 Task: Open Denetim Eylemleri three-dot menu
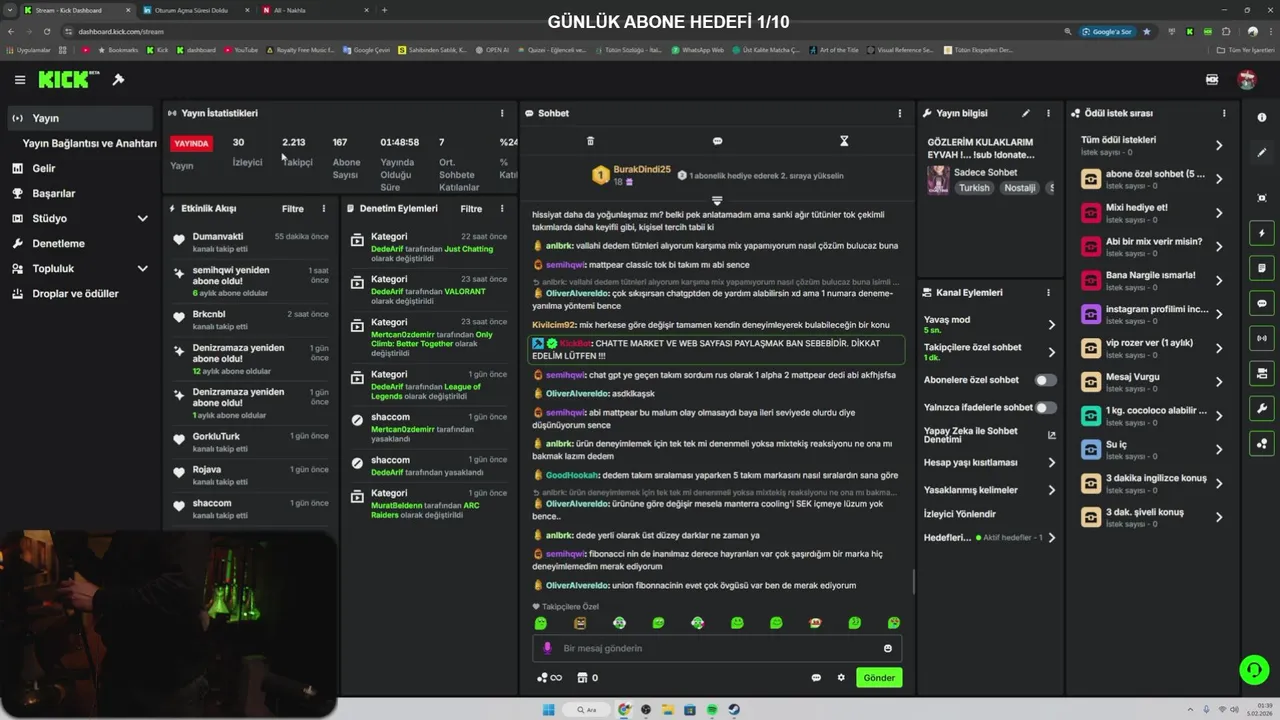click(x=502, y=208)
